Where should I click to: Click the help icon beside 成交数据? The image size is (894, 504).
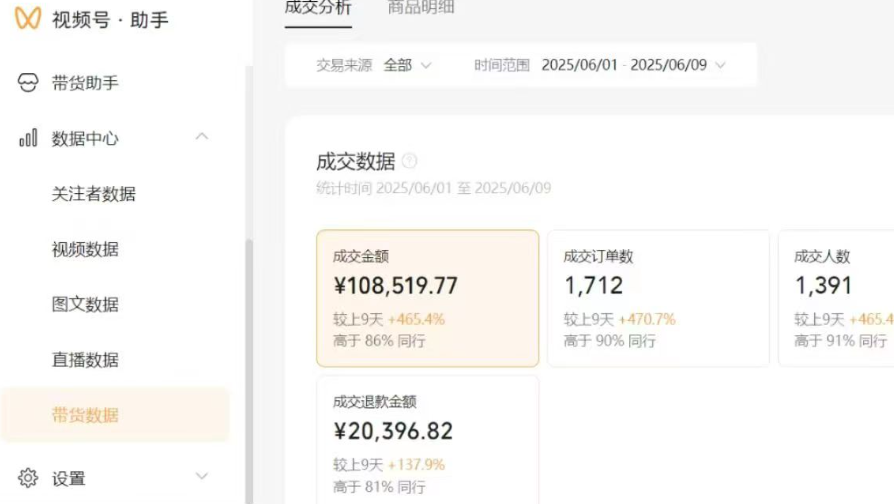pos(409,161)
